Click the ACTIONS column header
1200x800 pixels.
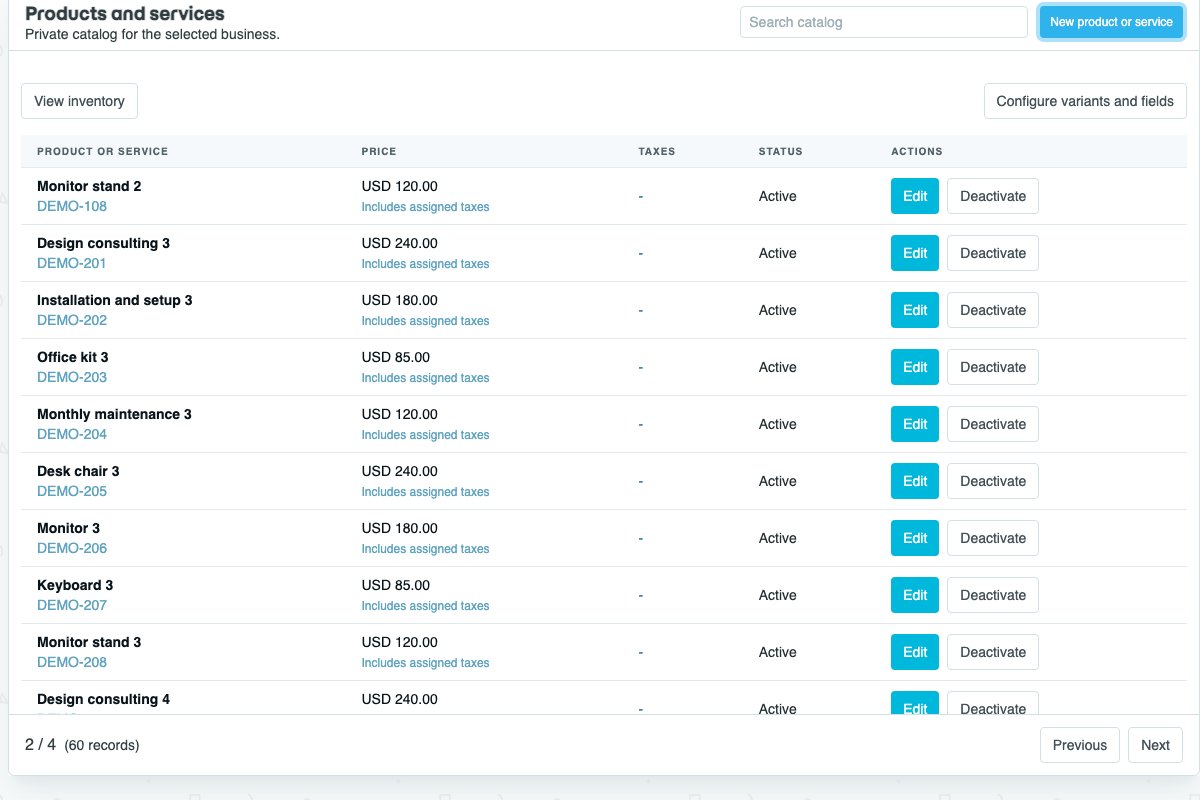917,152
